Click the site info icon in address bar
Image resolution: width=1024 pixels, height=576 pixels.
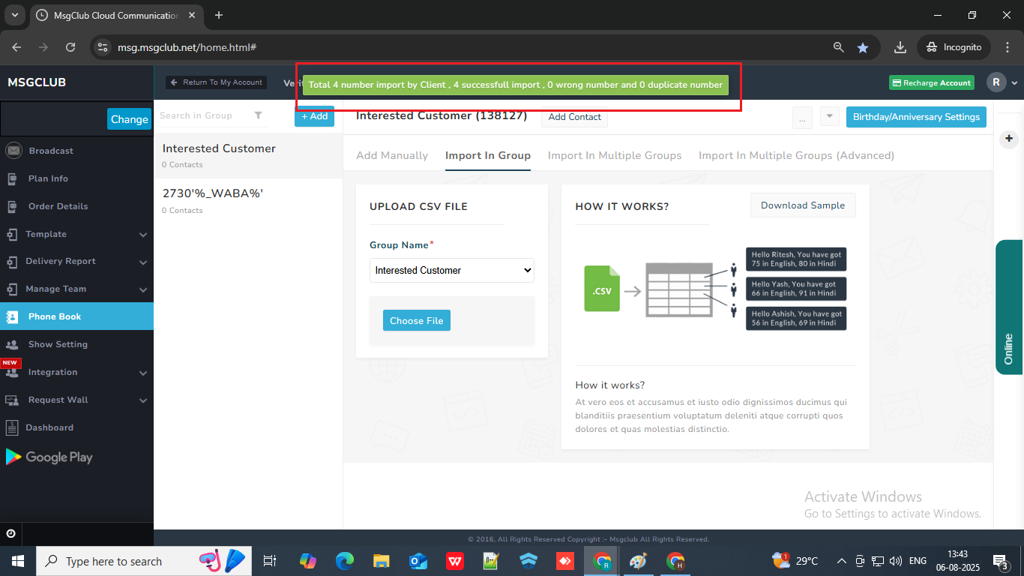click(103, 47)
